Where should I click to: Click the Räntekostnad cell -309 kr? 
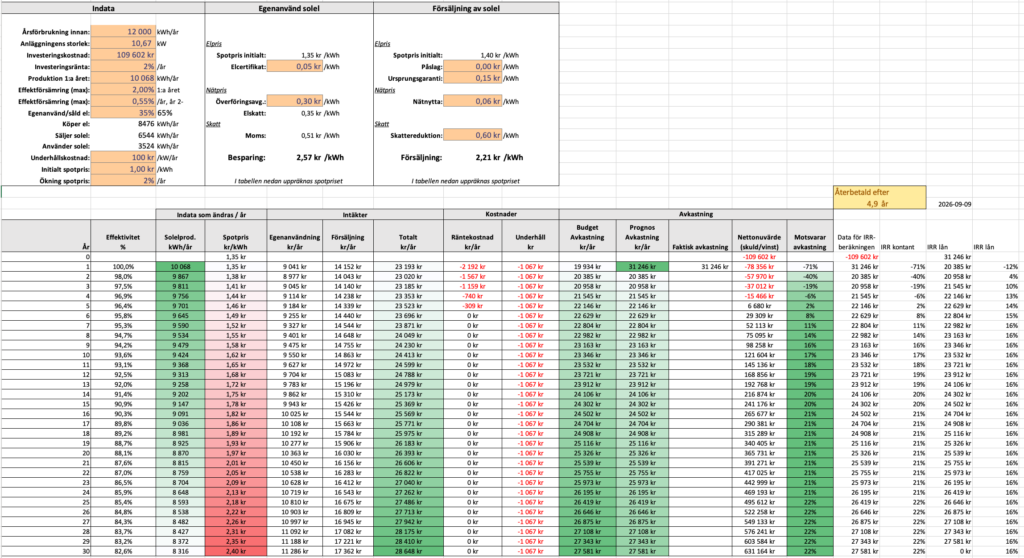pos(473,306)
